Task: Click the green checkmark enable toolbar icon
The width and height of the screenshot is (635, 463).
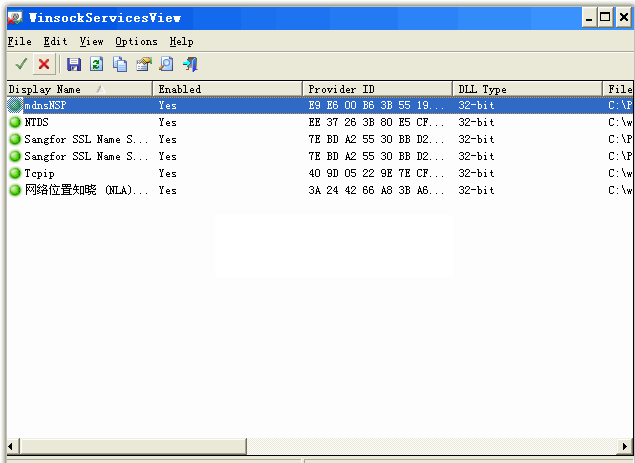Action: pos(21,64)
